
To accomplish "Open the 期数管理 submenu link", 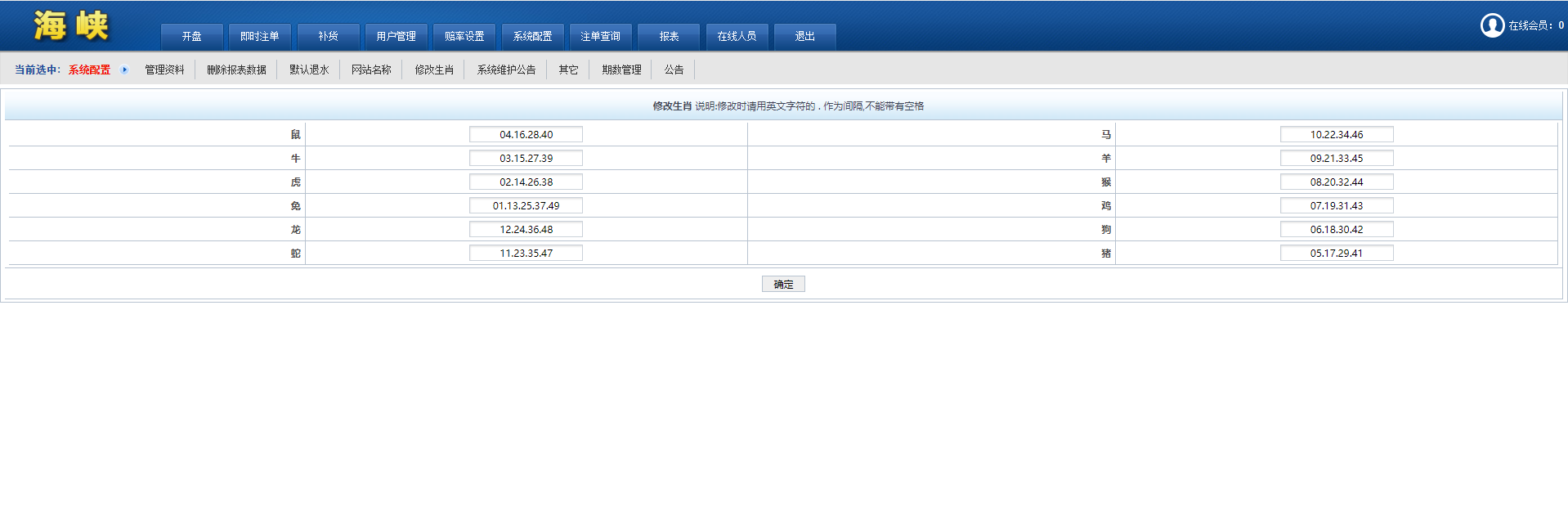I will 621,70.
